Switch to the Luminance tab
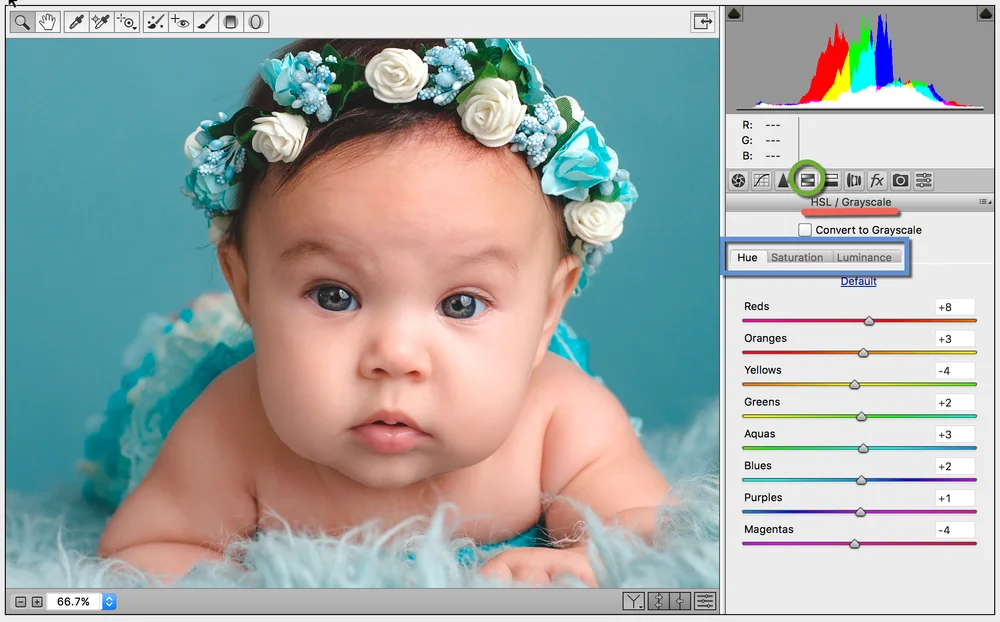Viewport: 1000px width, 622px height. tap(866, 257)
